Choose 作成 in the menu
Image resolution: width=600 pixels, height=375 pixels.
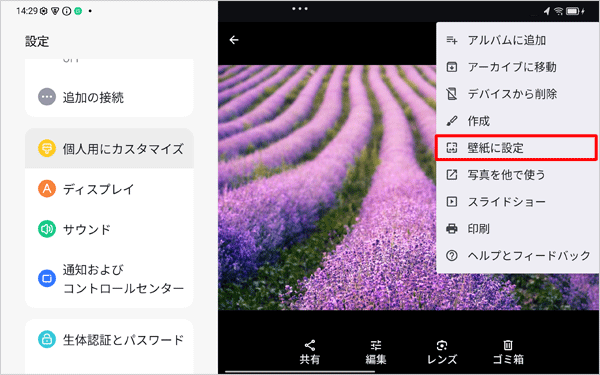coord(518,121)
